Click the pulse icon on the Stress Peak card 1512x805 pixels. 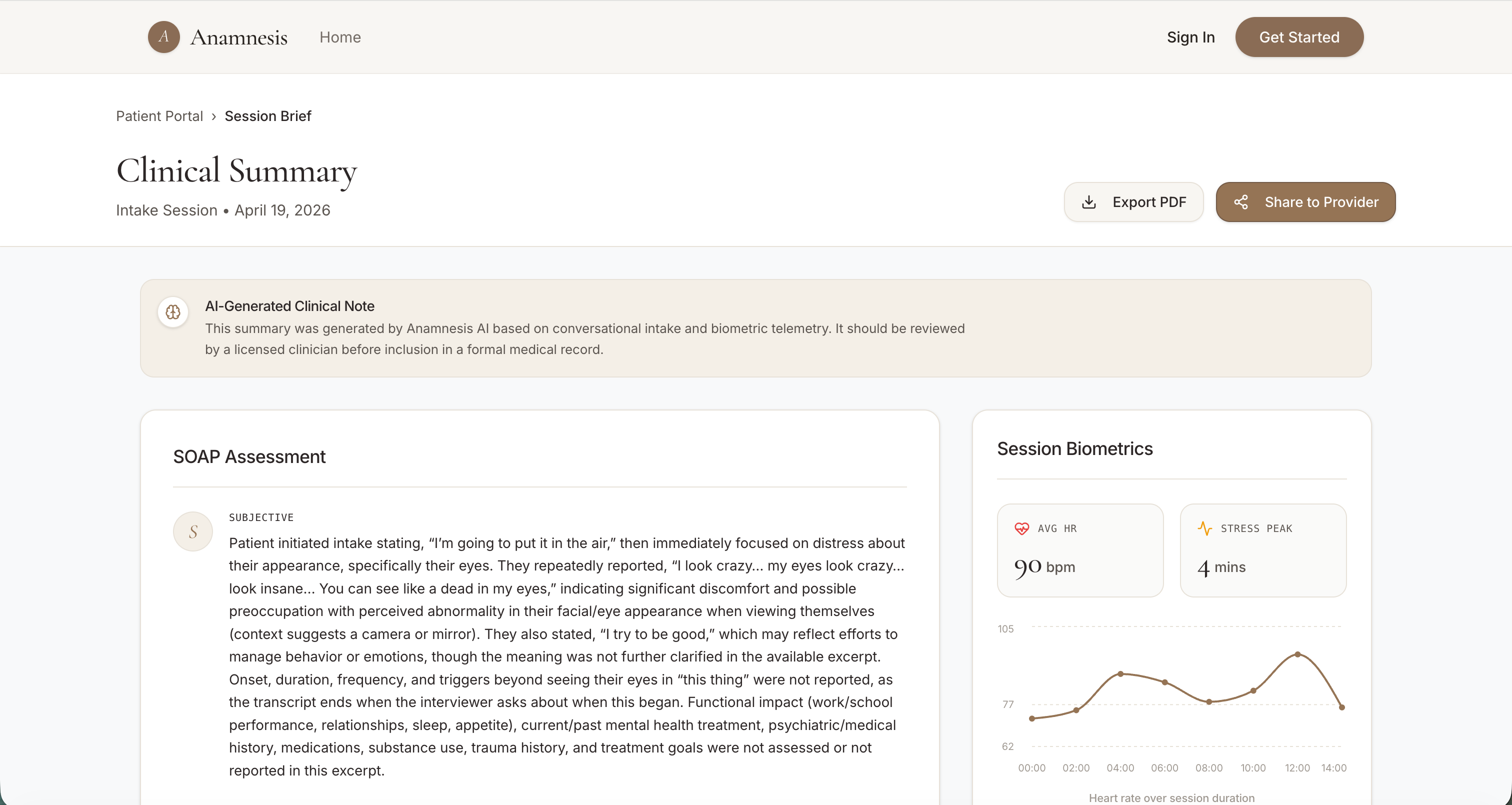click(x=1205, y=528)
